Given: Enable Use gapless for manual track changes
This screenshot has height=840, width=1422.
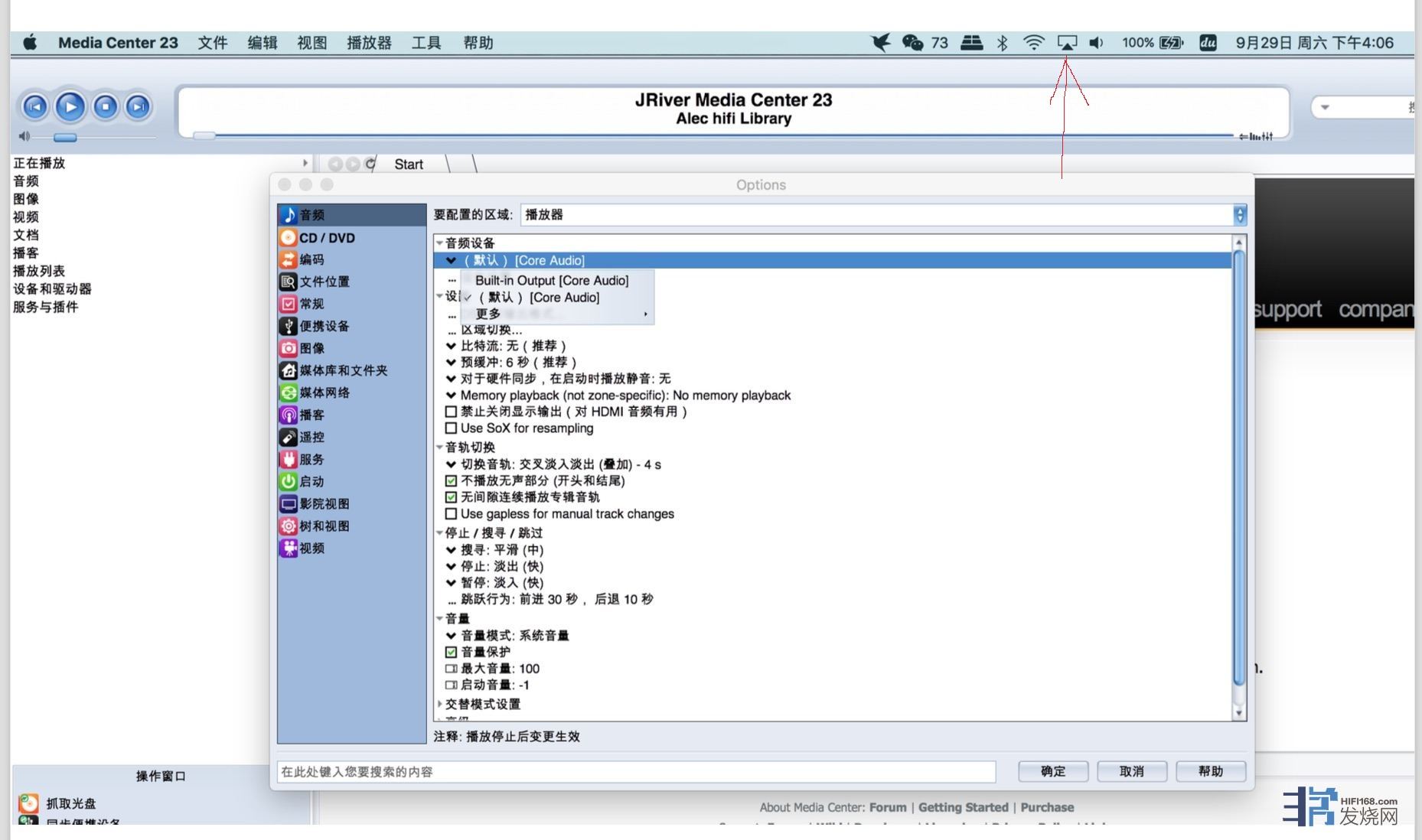Looking at the screenshot, I should (452, 514).
